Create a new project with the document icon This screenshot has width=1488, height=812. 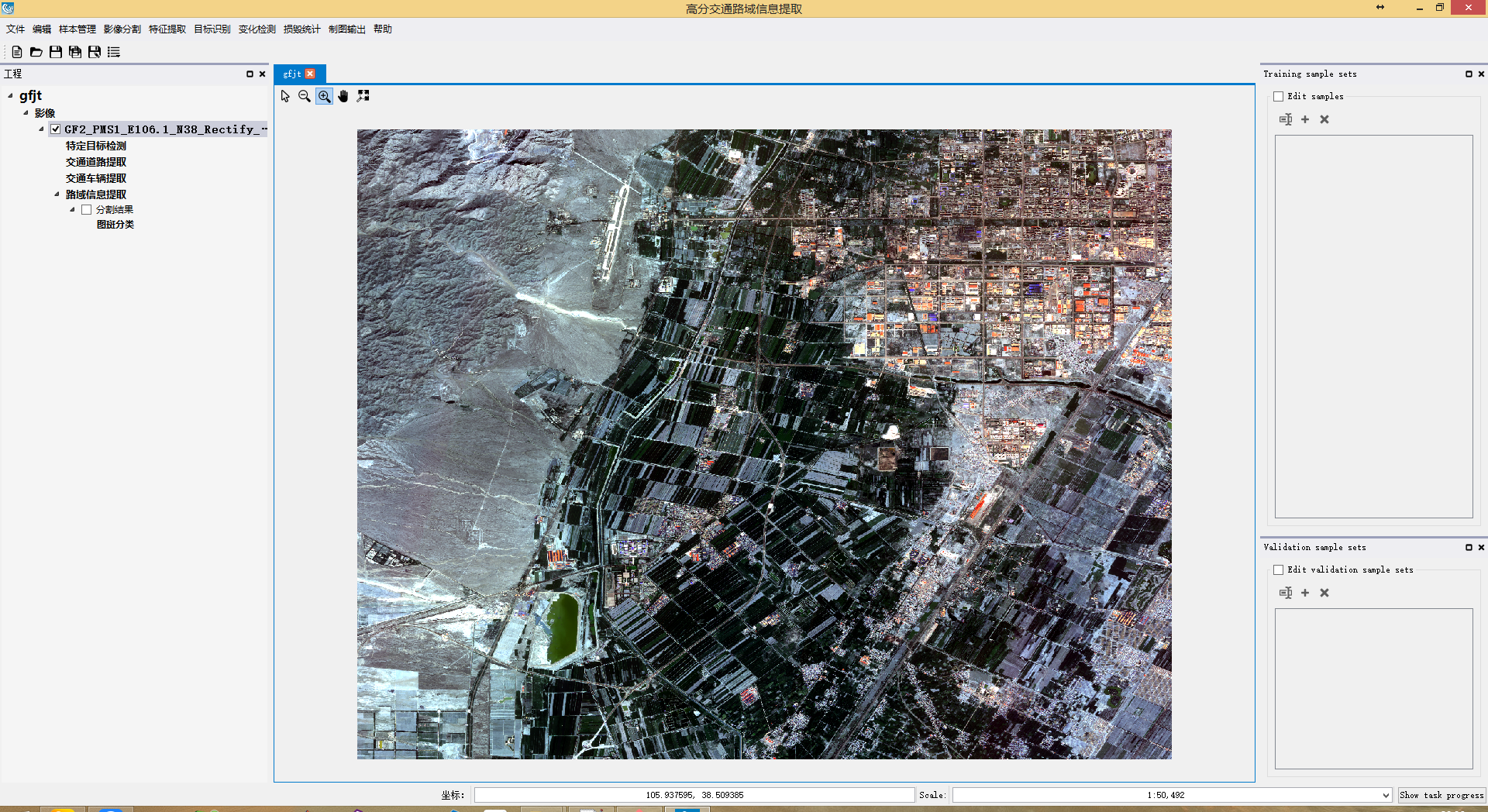[x=17, y=52]
